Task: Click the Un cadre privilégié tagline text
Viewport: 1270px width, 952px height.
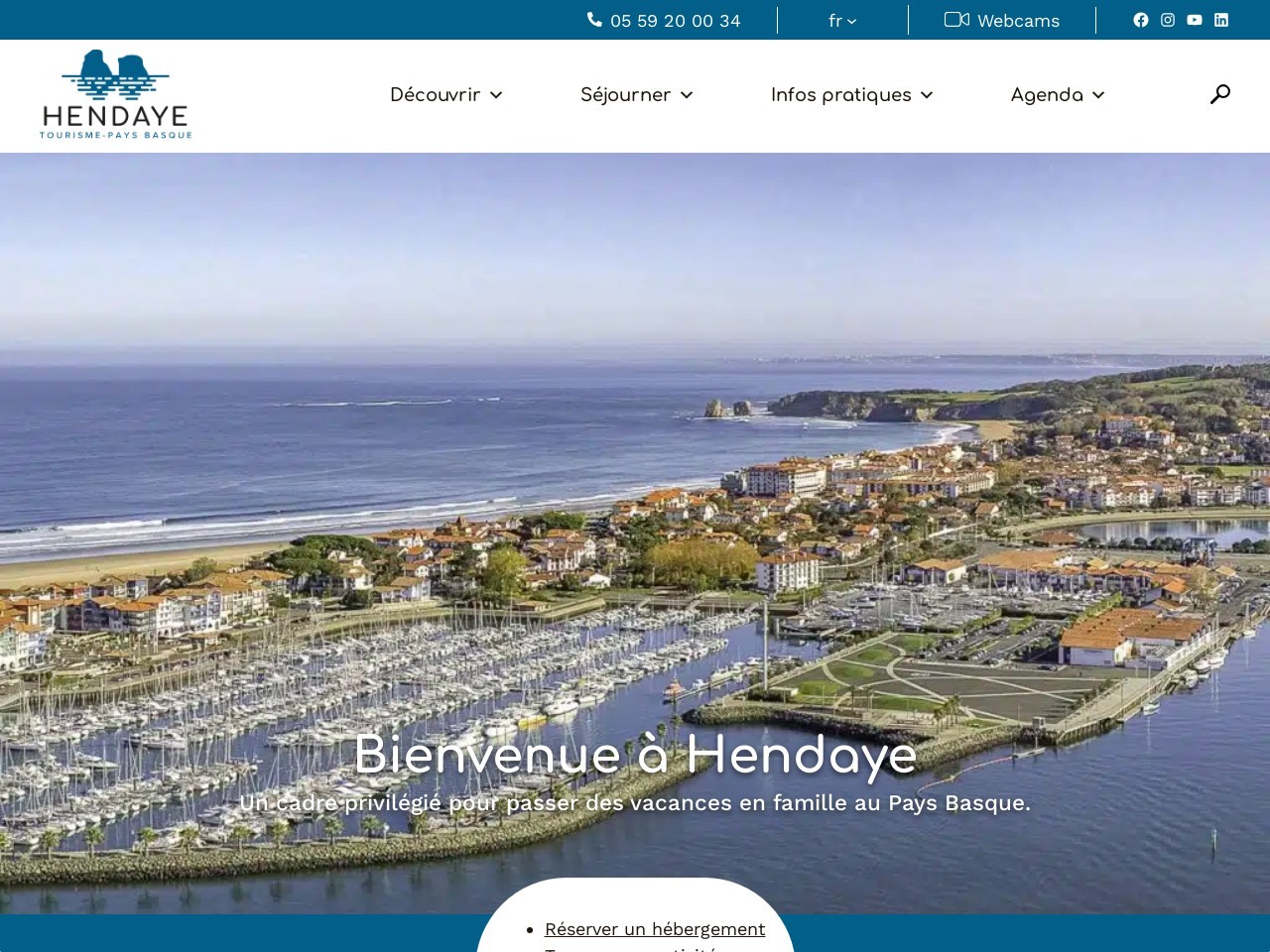Action: (635, 803)
